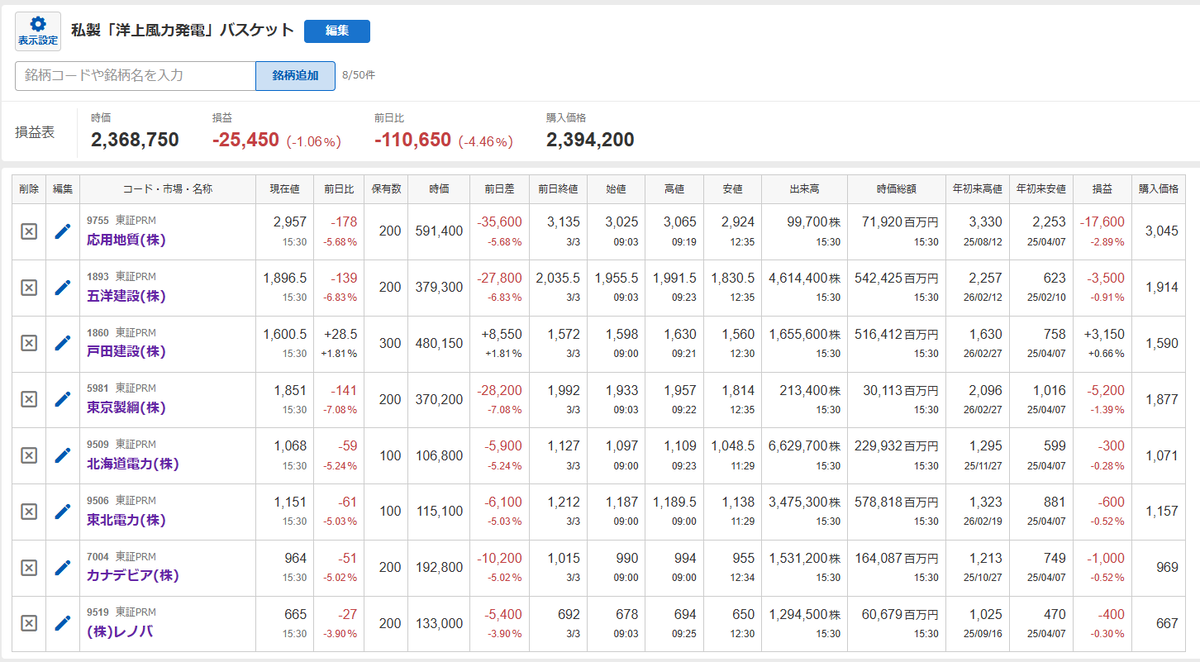Click the 出来高 column header
The height and width of the screenshot is (662, 1200).
(804, 189)
